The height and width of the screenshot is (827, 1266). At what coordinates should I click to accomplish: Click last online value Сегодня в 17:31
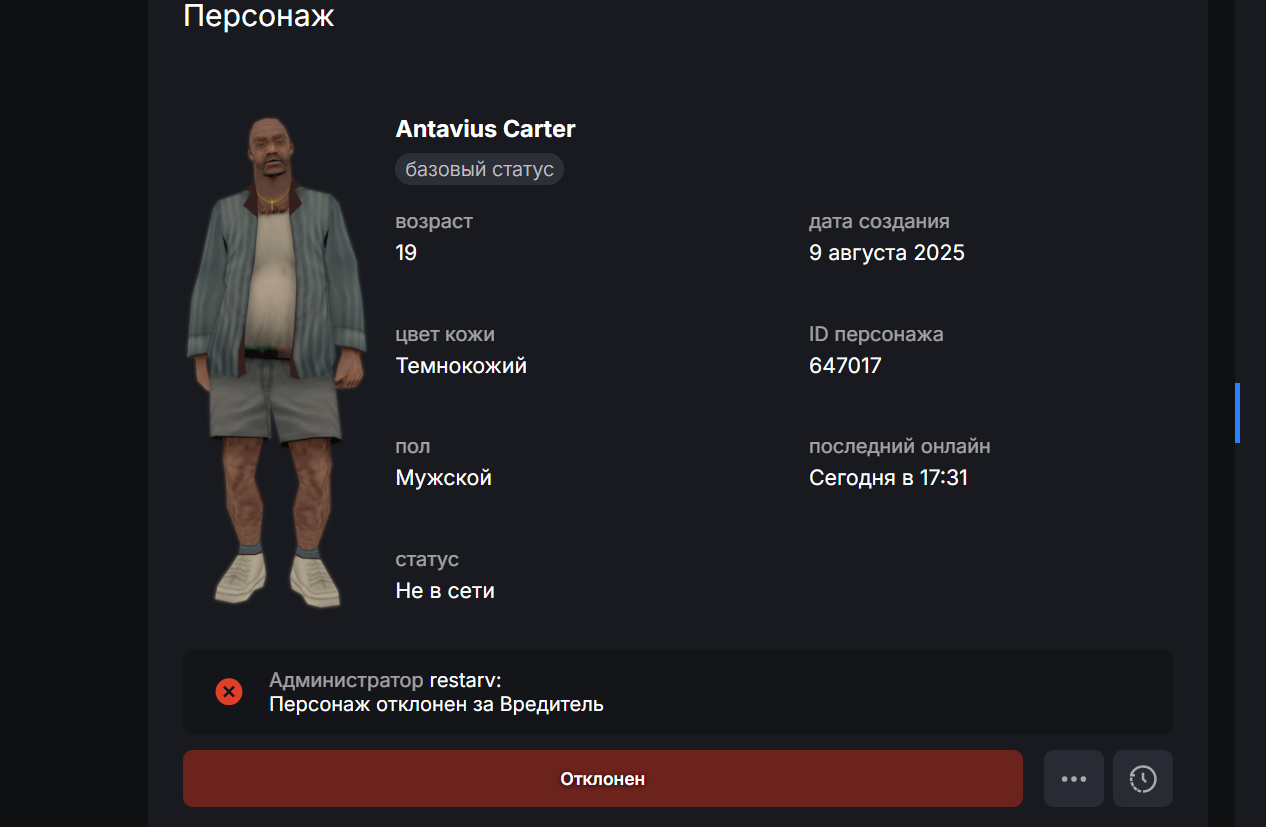point(889,478)
